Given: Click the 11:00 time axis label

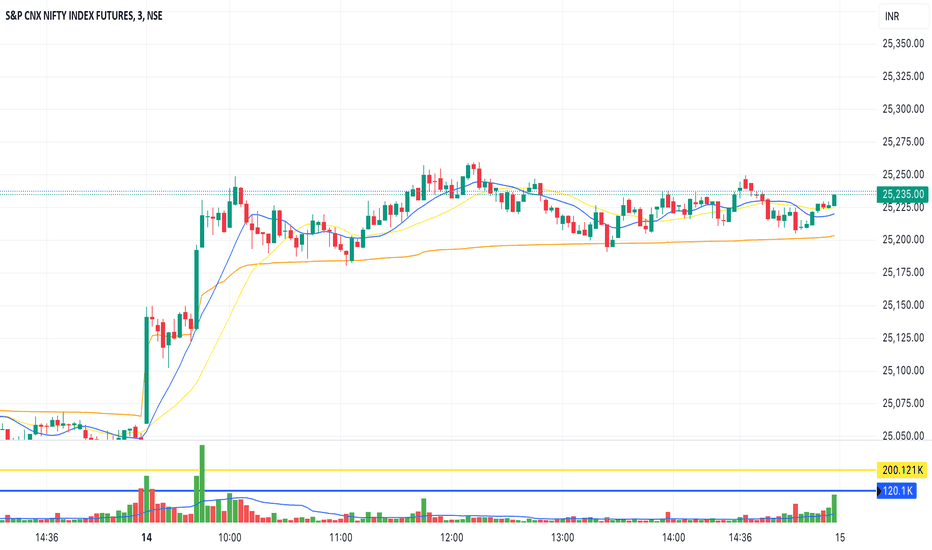Looking at the screenshot, I should tap(341, 538).
